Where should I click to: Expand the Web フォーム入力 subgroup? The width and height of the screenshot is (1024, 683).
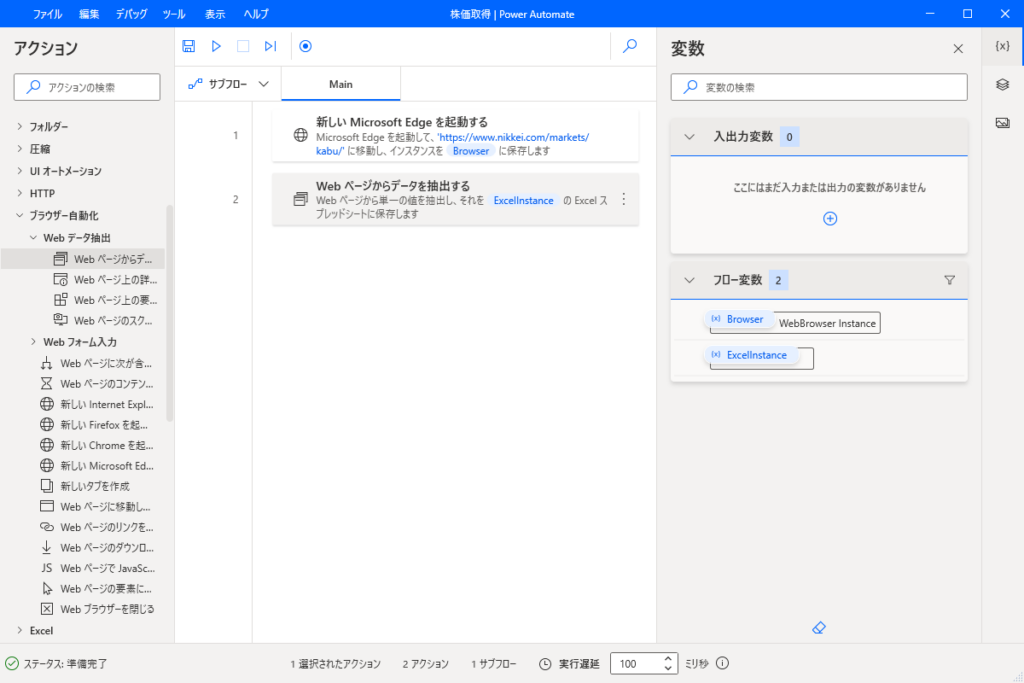click(x=33, y=342)
